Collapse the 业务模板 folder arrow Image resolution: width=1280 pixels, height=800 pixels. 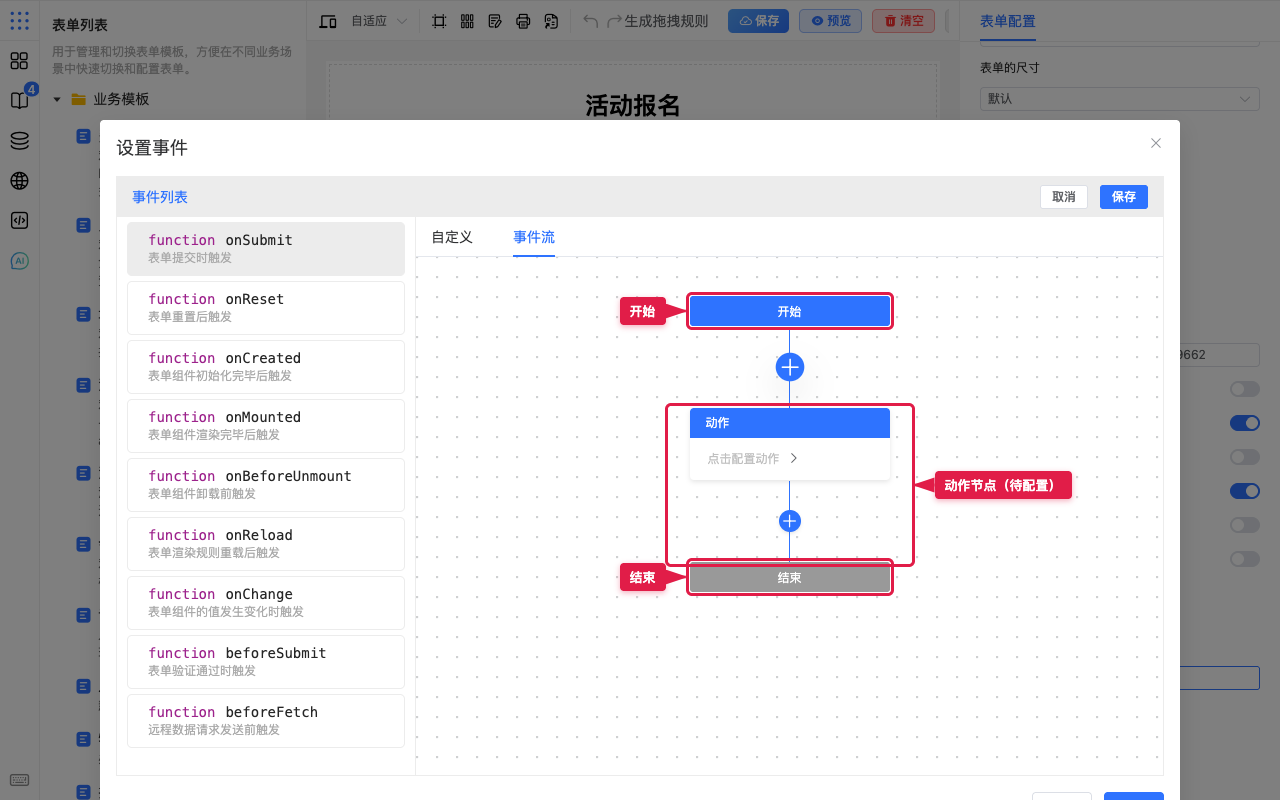[57, 99]
